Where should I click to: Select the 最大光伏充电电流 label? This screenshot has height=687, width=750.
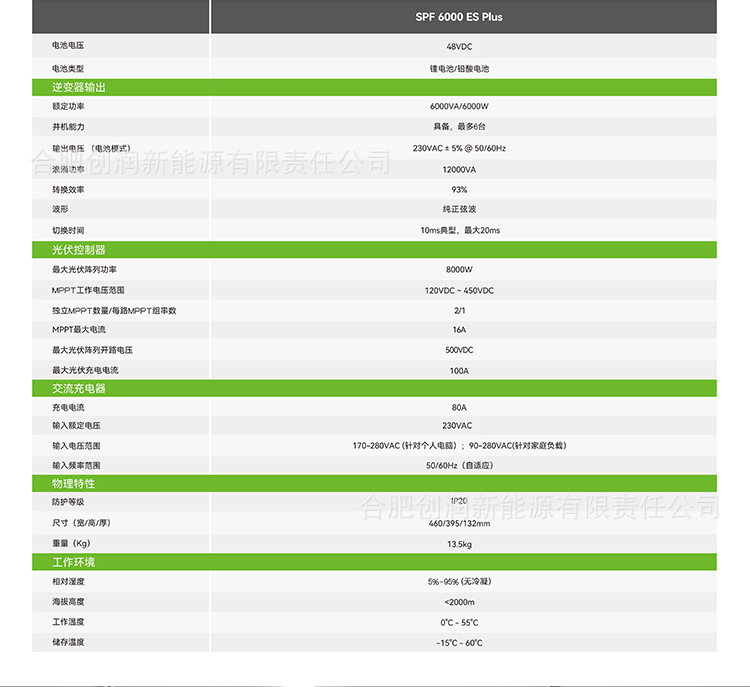(85, 370)
